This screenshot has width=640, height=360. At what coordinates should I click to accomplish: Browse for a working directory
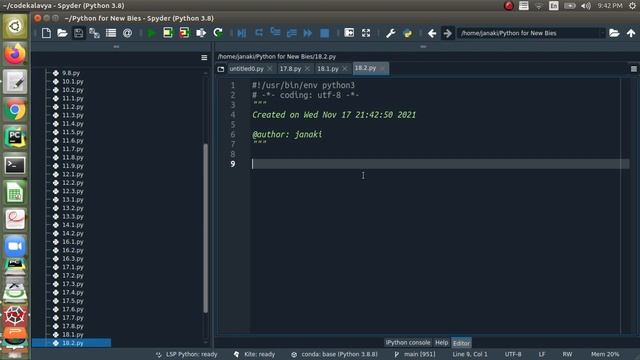pos(614,33)
